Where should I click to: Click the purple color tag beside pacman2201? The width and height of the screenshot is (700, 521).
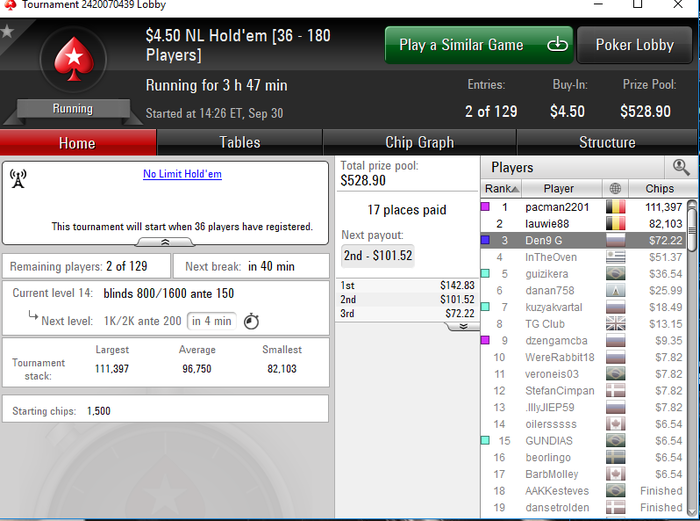pyautogui.click(x=485, y=207)
